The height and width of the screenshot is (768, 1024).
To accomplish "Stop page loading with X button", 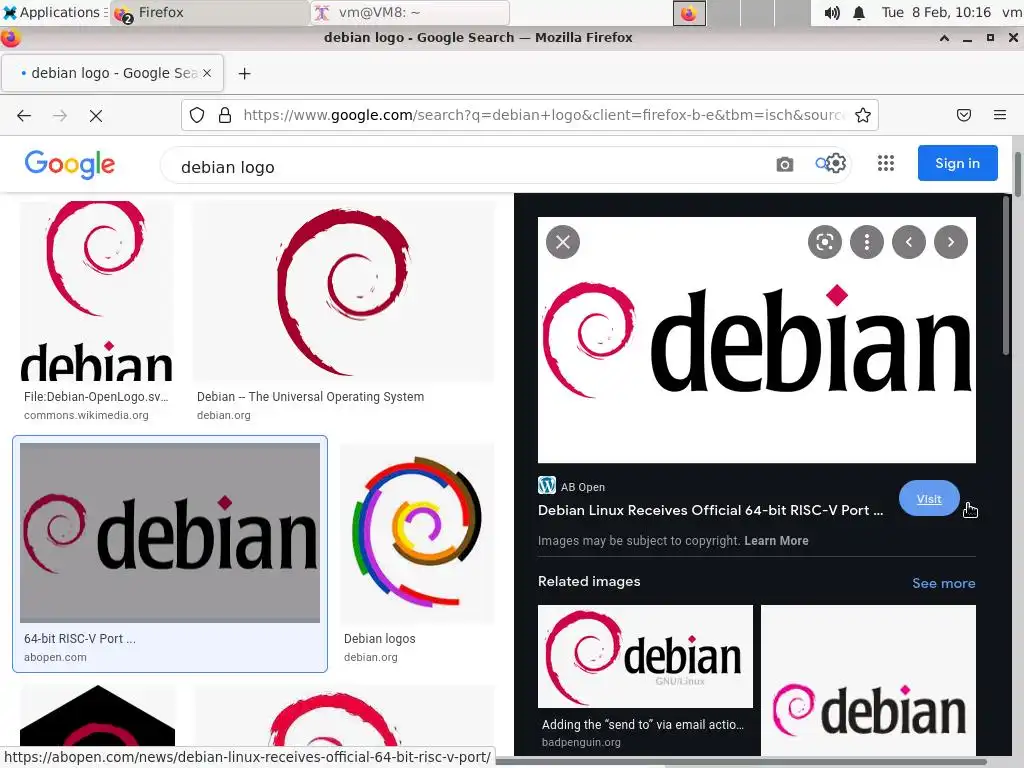I will point(96,116).
